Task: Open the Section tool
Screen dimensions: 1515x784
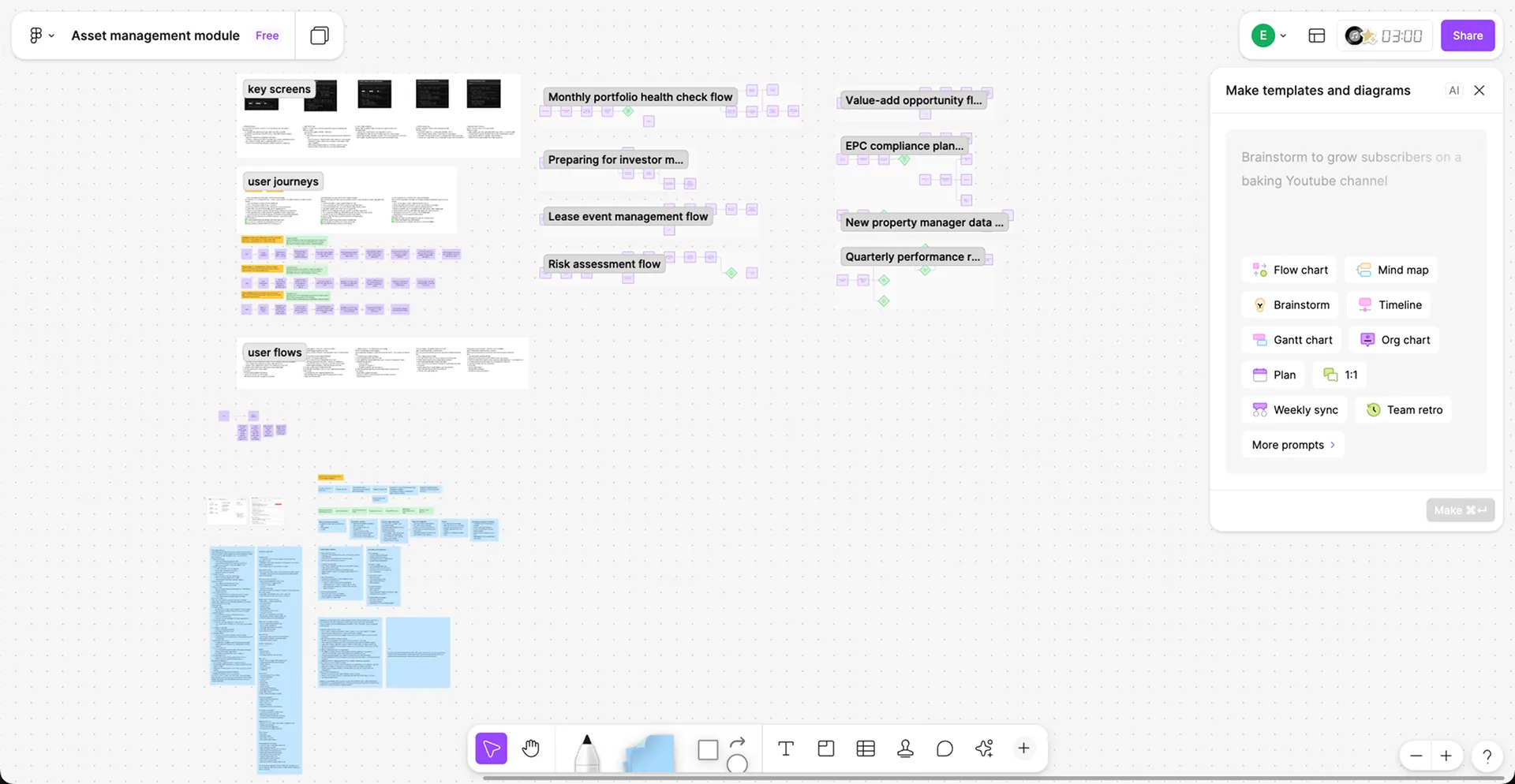Action: pos(825,749)
